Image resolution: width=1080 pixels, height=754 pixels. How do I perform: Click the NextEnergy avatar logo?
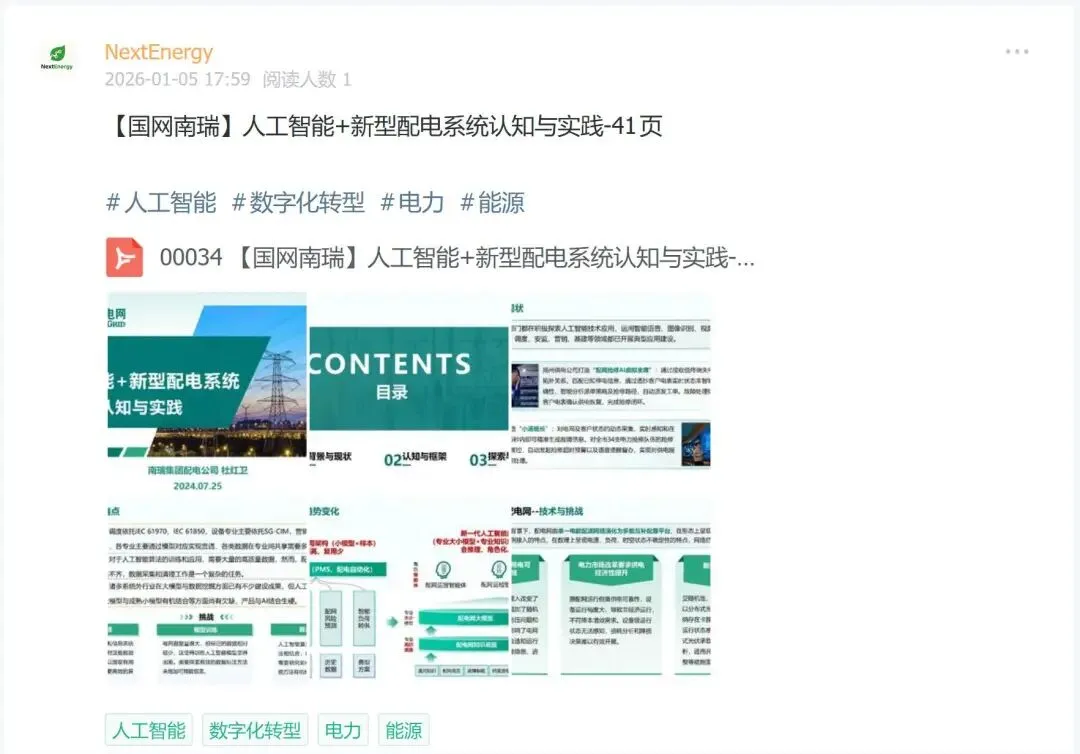point(57,58)
